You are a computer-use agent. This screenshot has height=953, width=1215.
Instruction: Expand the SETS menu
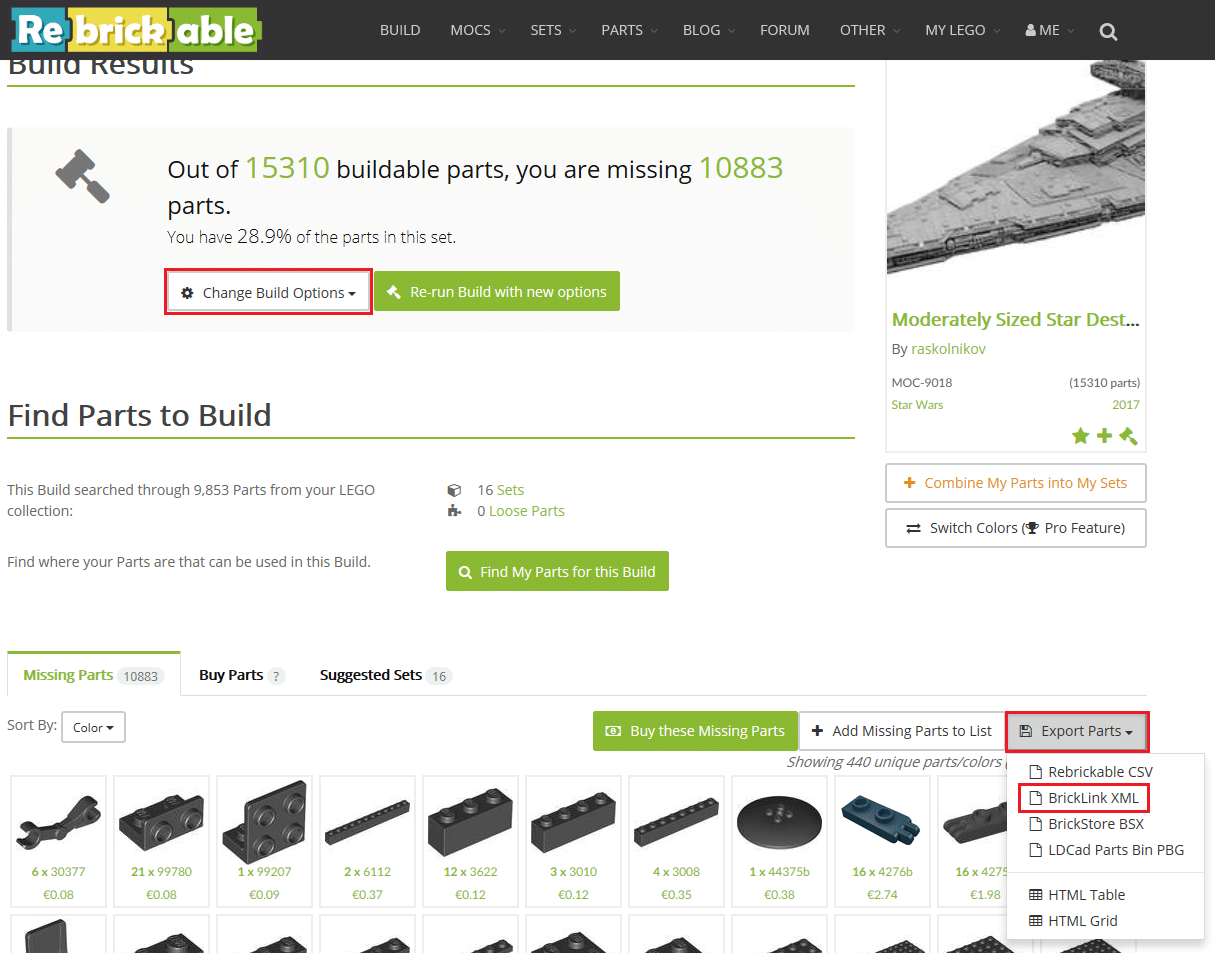tap(553, 30)
